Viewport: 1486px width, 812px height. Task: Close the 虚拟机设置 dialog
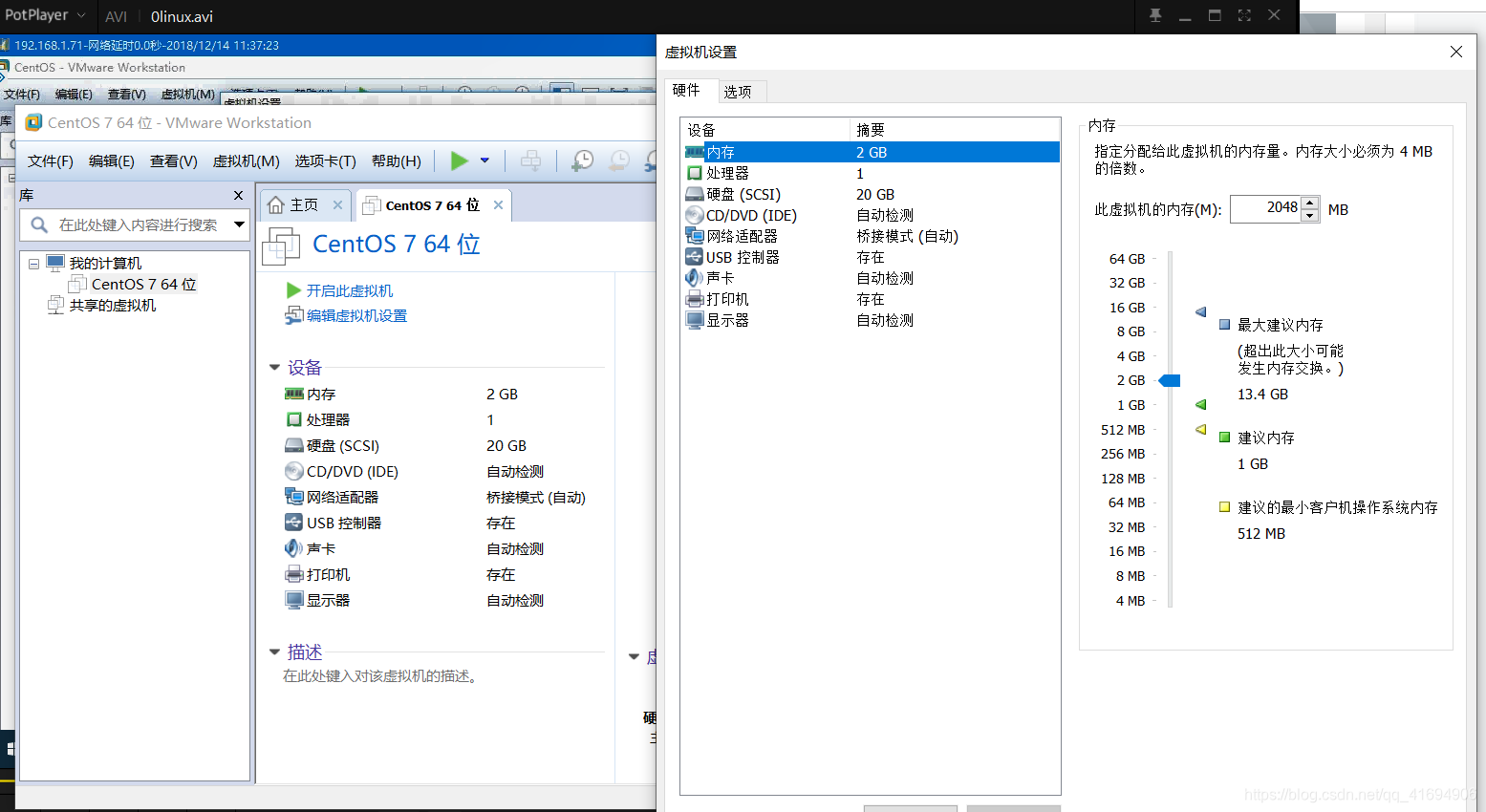click(1456, 52)
